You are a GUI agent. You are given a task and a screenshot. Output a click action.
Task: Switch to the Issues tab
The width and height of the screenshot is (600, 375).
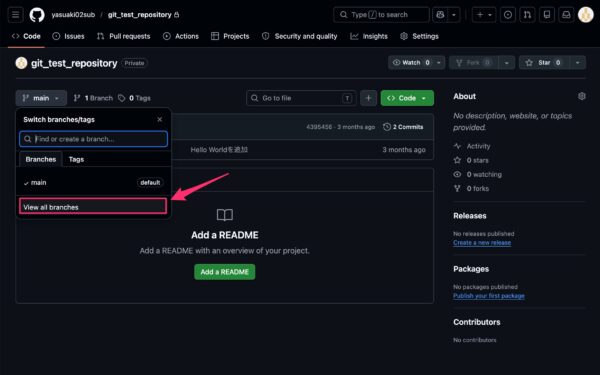[x=68, y=36]
